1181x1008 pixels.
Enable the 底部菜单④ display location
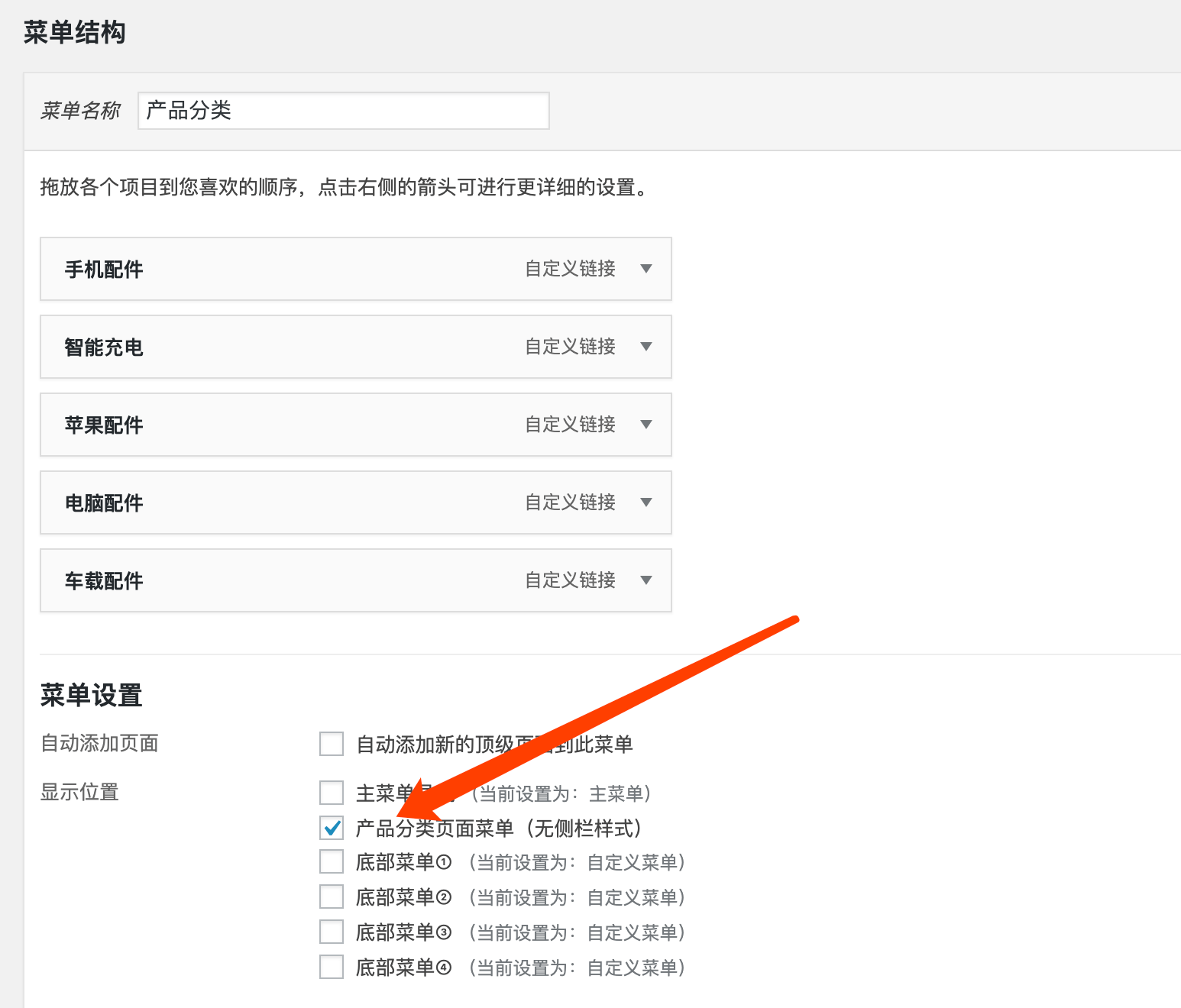click(331, 966)
